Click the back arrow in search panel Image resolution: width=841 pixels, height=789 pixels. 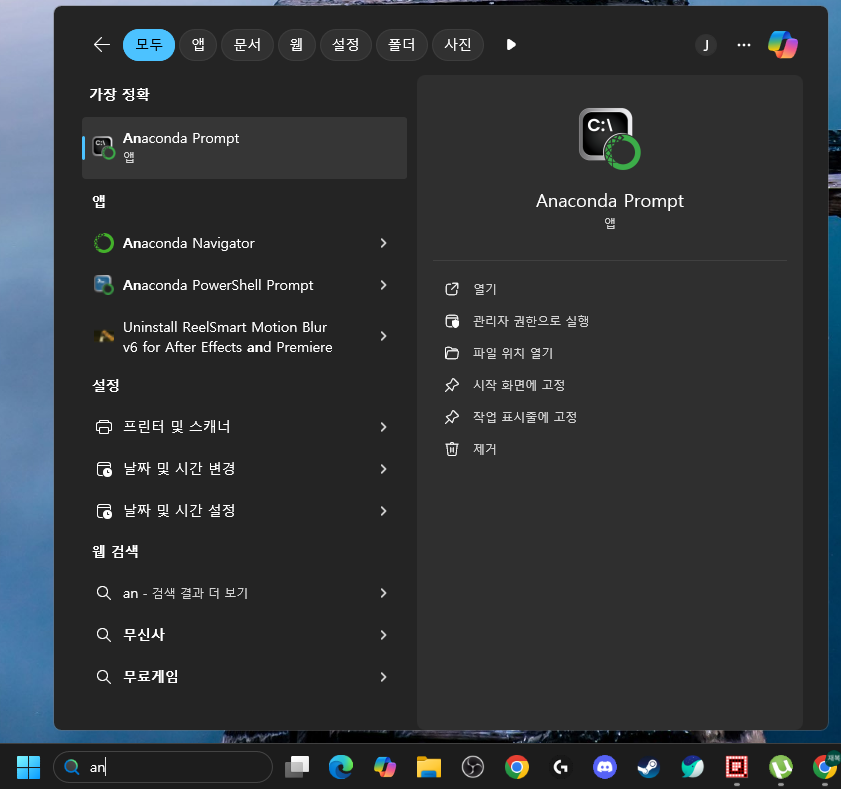click(x=101, y=45)
